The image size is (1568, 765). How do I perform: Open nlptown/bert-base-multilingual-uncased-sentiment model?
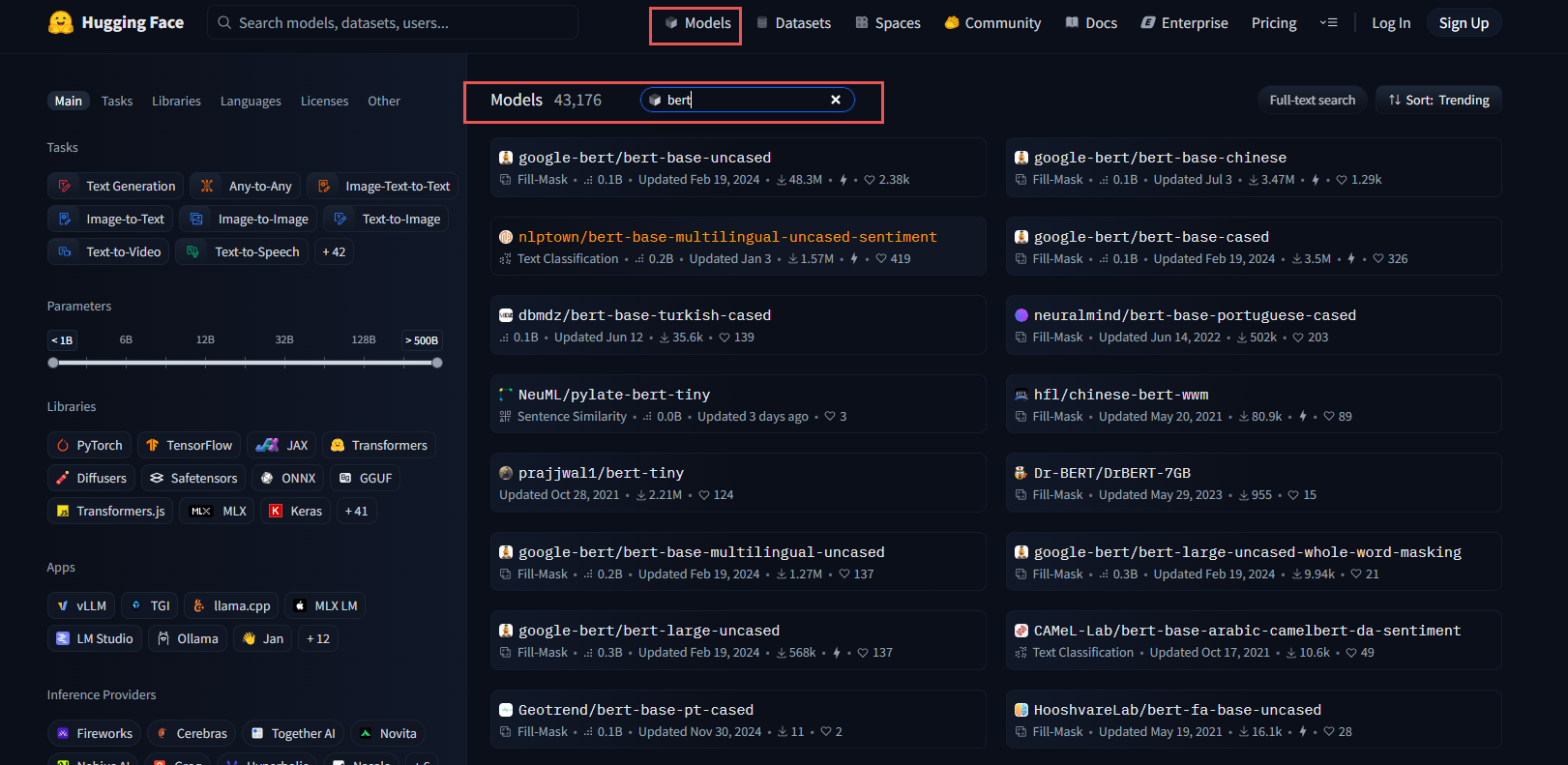(x=738, y=247)
